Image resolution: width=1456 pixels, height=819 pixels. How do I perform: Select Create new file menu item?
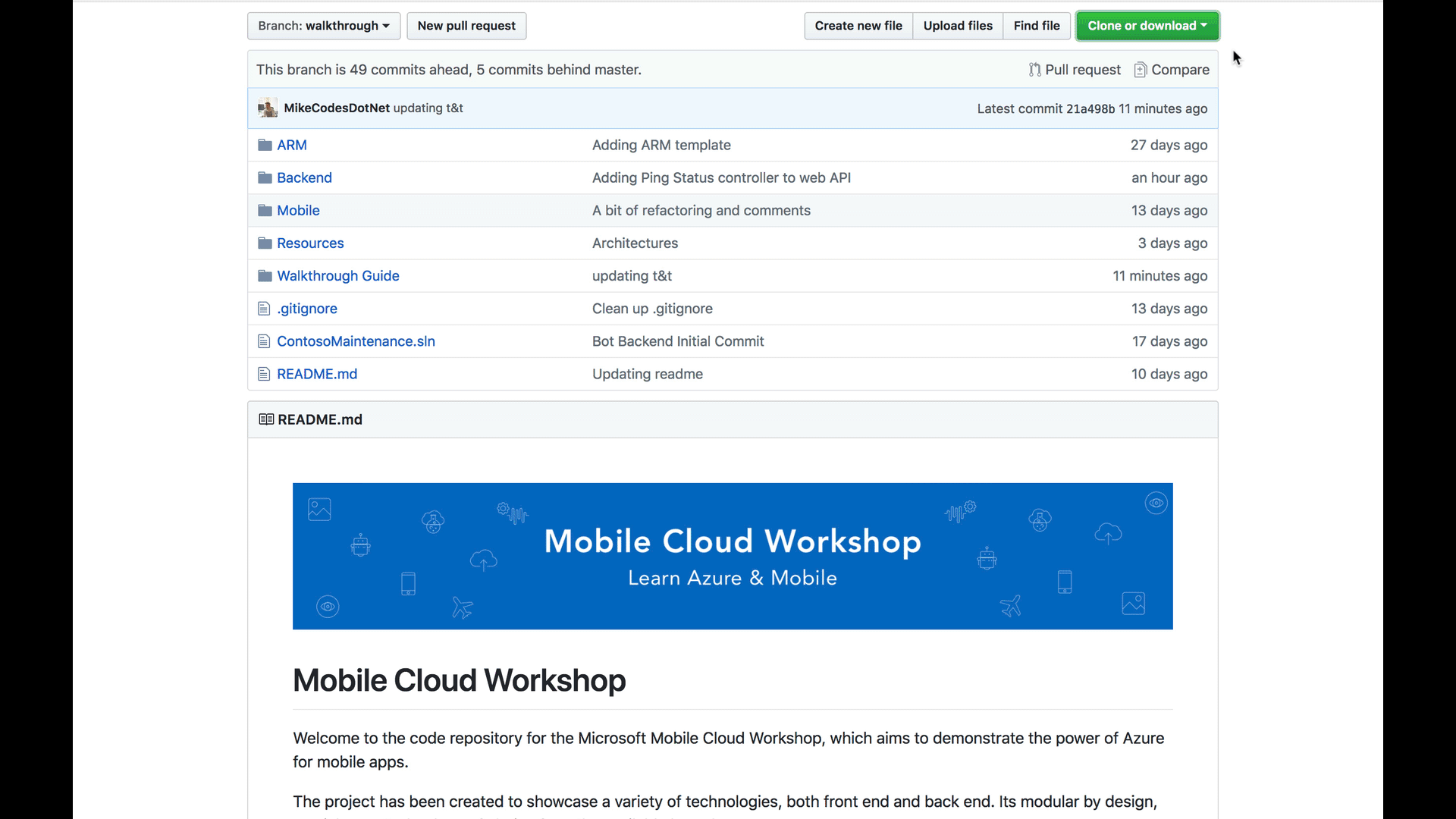(858, 25)
